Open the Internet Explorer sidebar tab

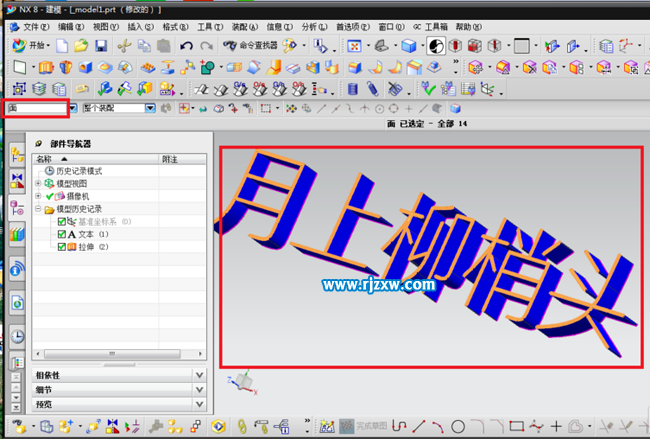click(17, 303)
